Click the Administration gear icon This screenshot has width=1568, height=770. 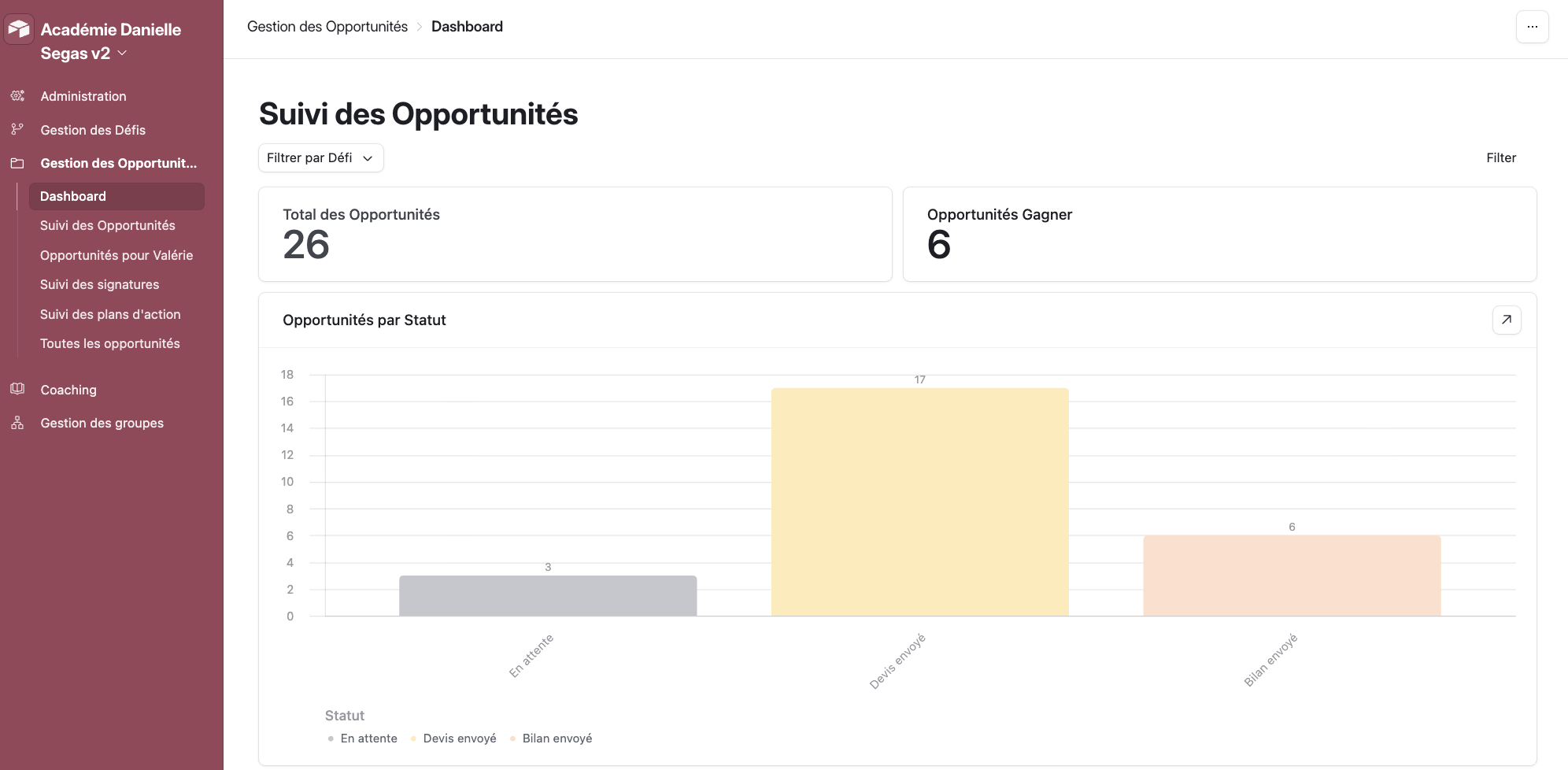pyautogui.click(x=17, y=96)
